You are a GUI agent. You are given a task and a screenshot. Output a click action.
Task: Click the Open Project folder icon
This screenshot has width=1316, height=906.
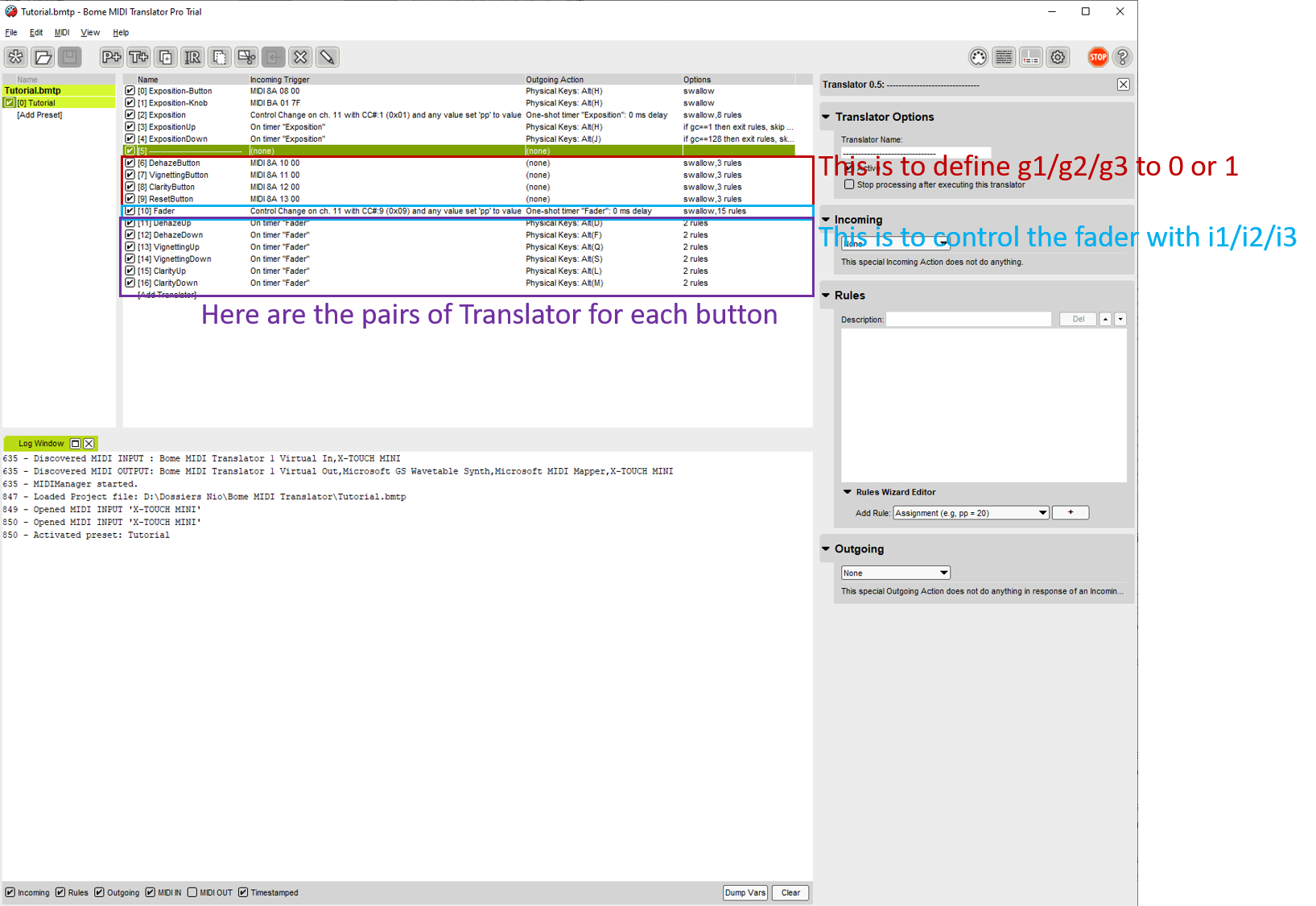[x=43, y=57]
